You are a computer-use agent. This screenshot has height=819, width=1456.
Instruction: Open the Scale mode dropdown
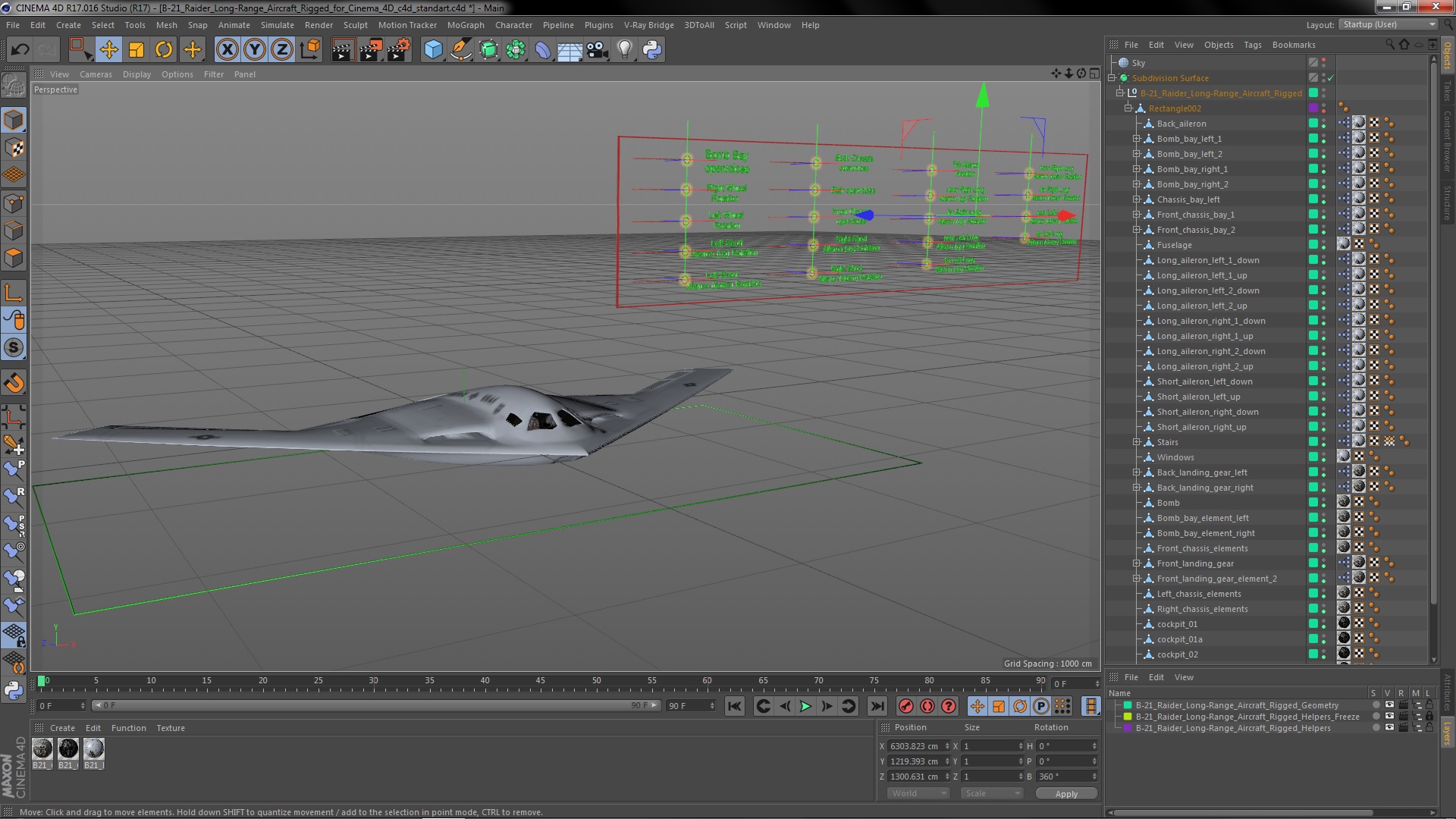(x=991, y=793)
